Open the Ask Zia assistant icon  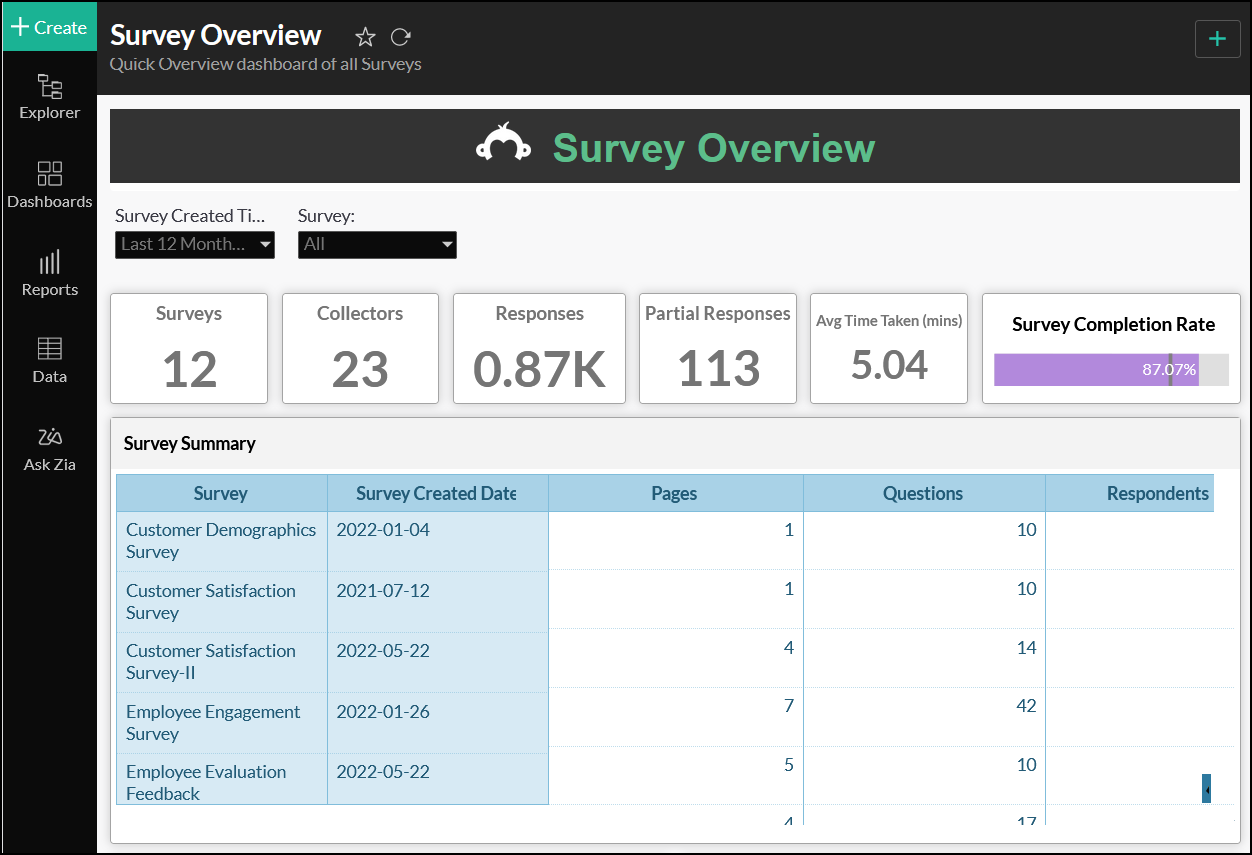49,448
